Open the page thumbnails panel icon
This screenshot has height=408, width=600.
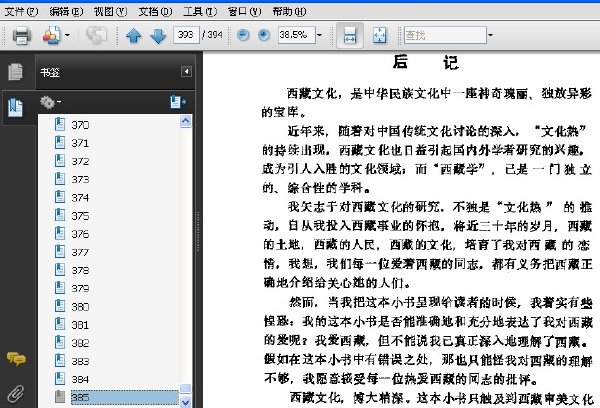(x=15, y=72)
